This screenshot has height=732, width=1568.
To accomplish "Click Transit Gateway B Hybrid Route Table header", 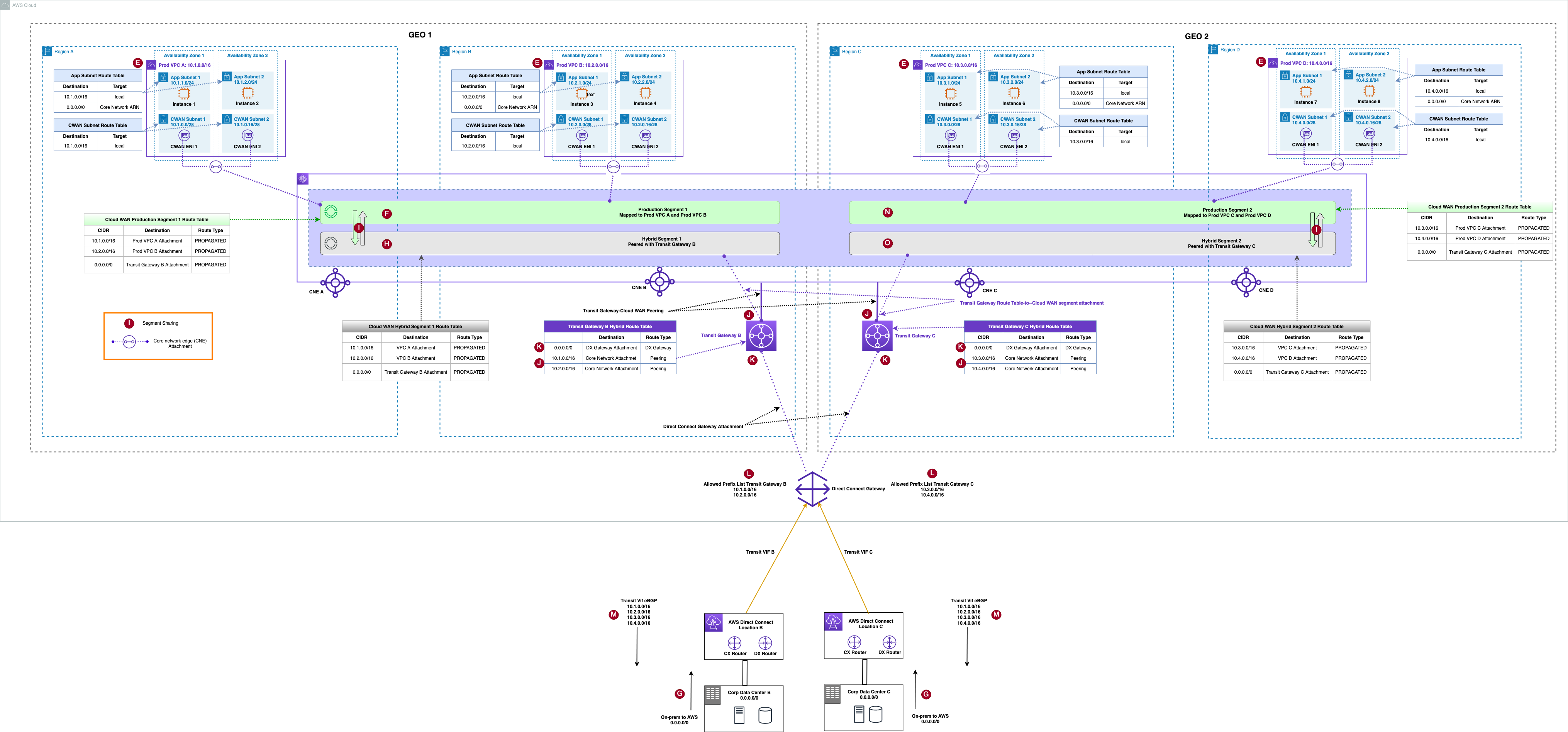I will tap(609, 326).
